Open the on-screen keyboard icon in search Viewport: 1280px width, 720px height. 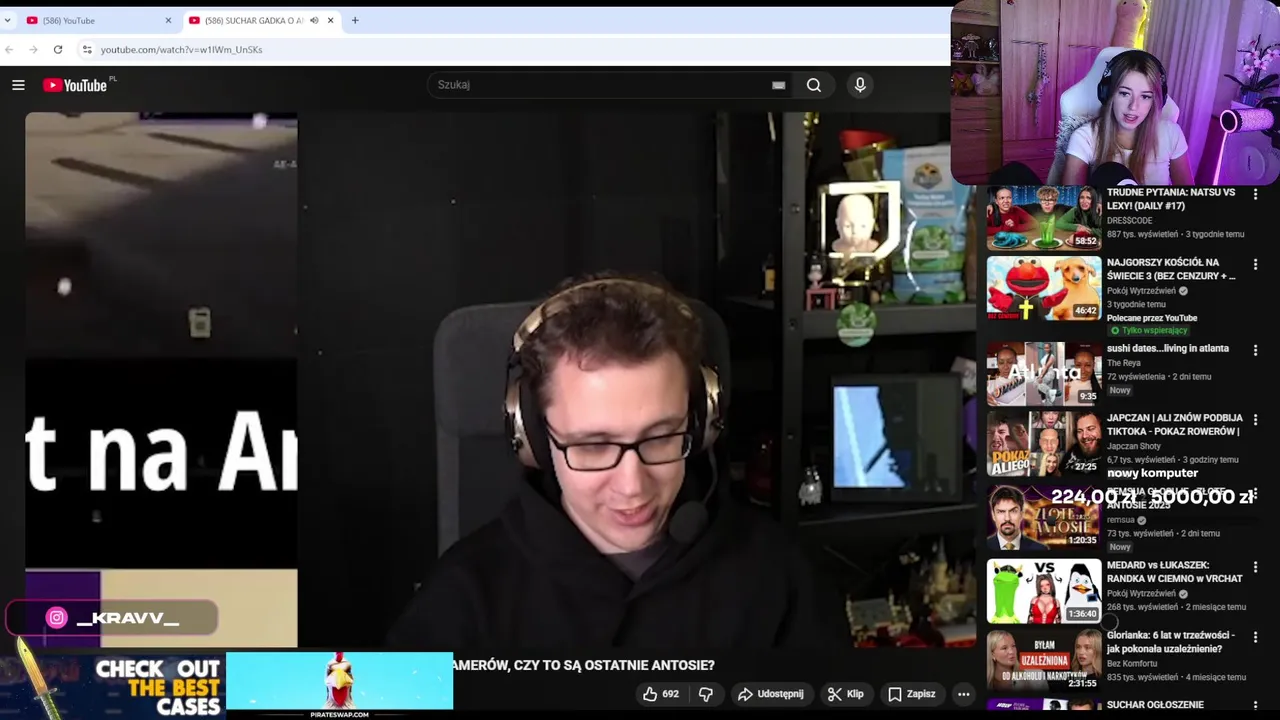coord(778,85)
